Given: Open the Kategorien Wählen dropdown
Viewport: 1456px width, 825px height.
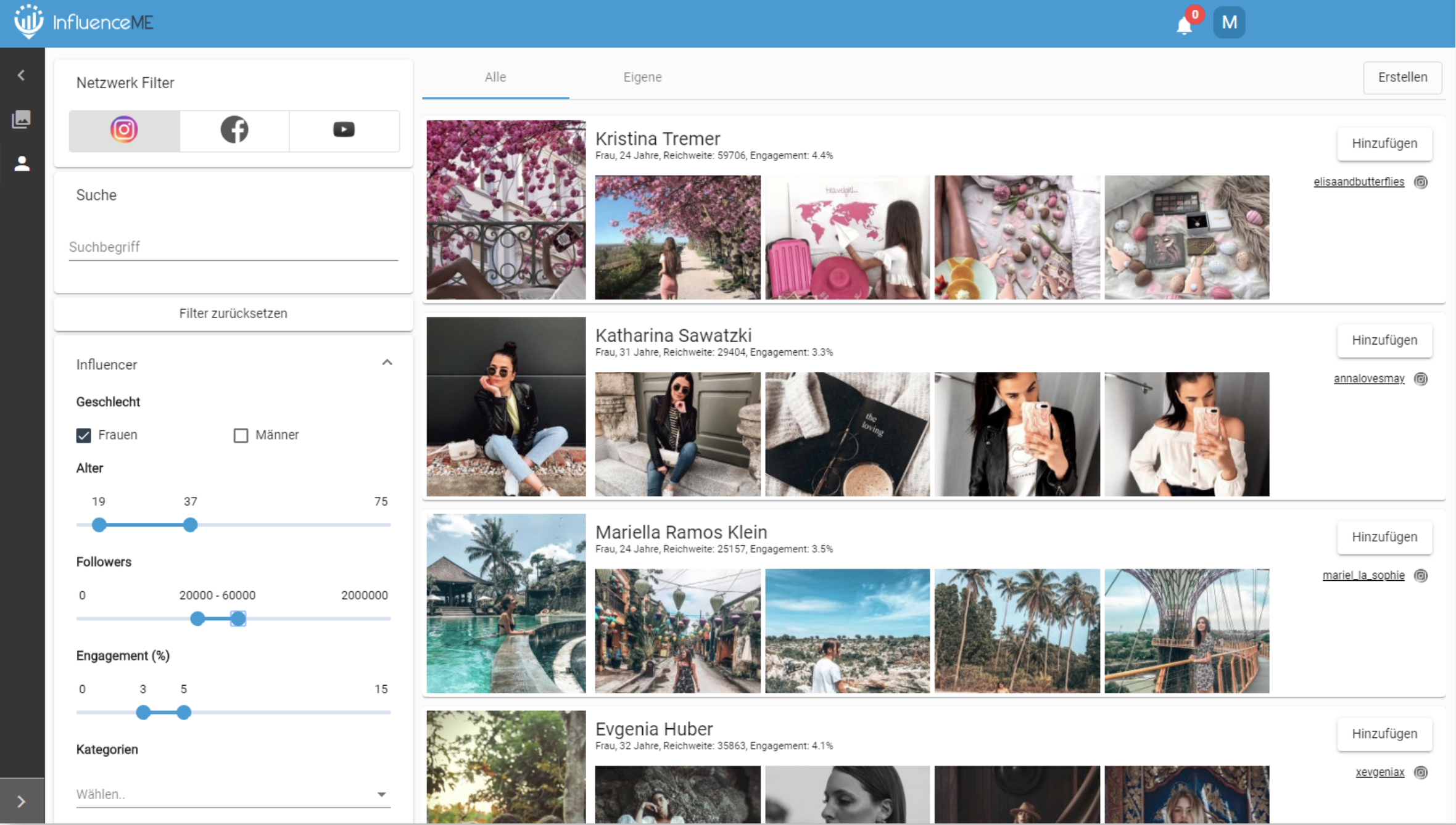Looking at the screenshot, I should coord(233,794).
